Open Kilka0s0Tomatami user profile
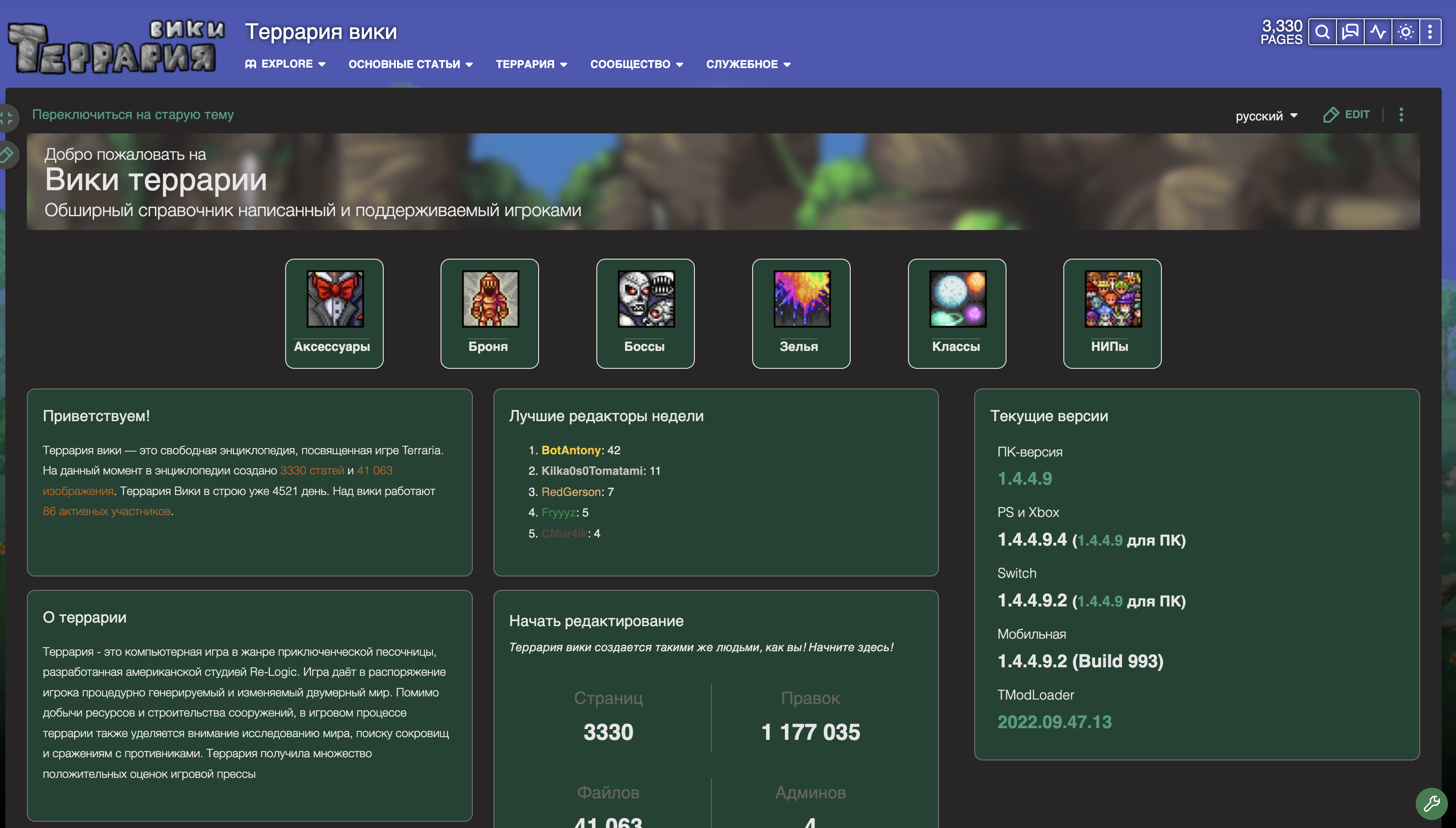 click(x=593, y=471)
